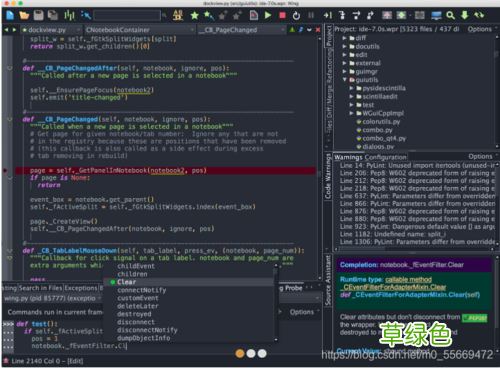Viewport: 500px width, 368px height.
Task: Close dockview.py with the red X
Action: coord(318,30)
